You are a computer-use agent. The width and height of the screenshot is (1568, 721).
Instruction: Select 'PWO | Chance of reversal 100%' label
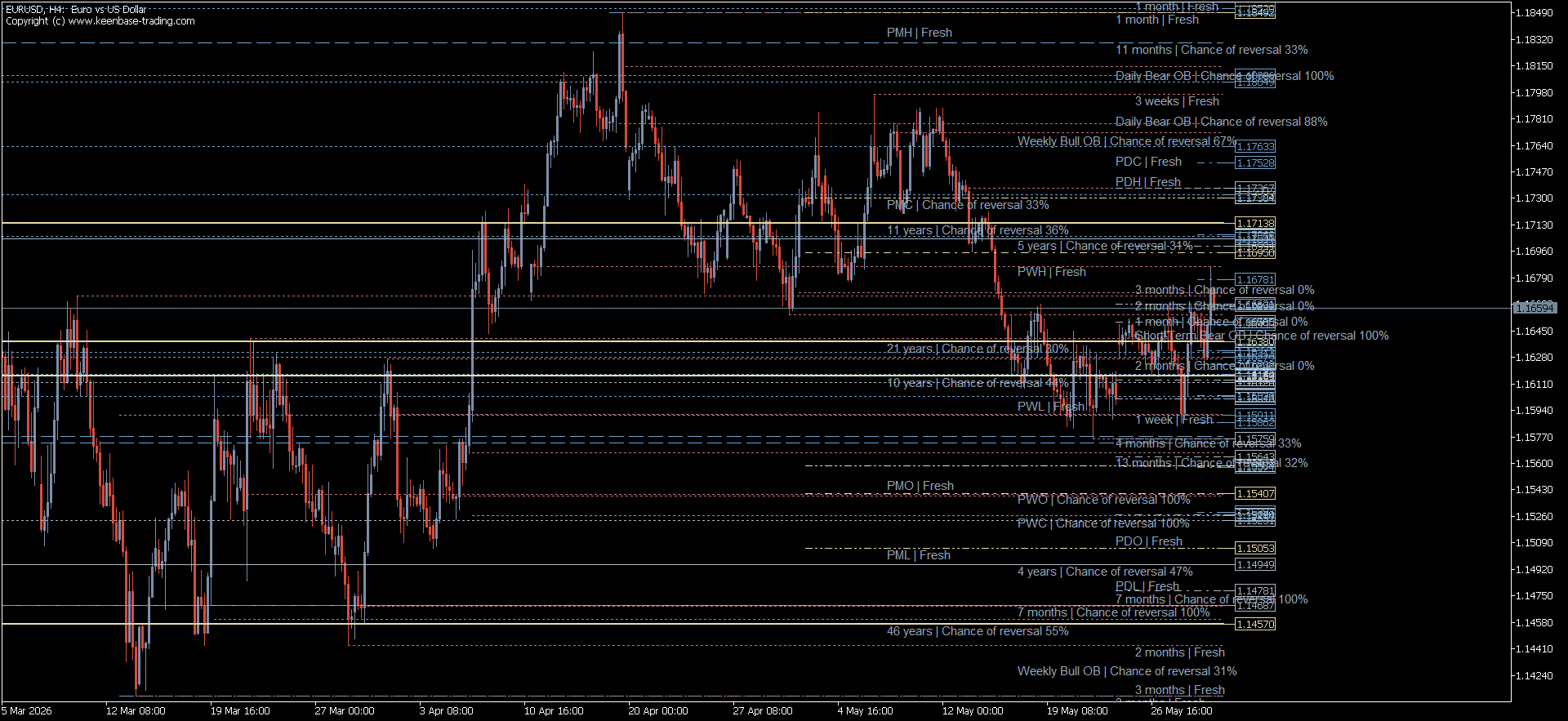(x=1103, y=499)
